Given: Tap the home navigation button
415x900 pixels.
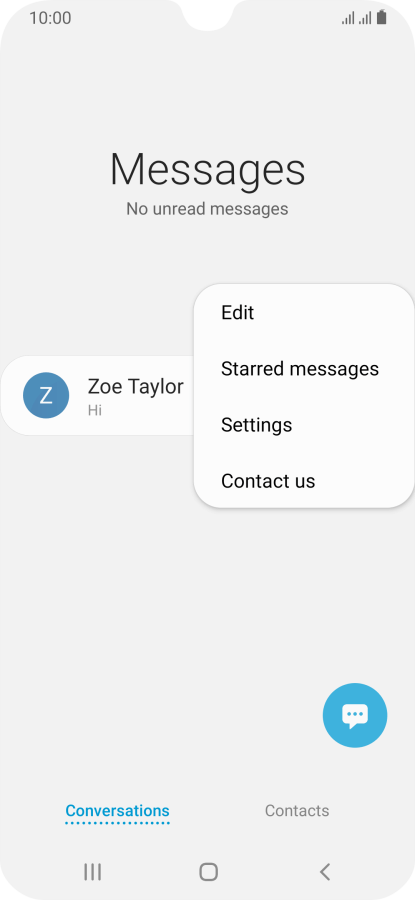Looking at the screenshot, I should tap(208, 872).
